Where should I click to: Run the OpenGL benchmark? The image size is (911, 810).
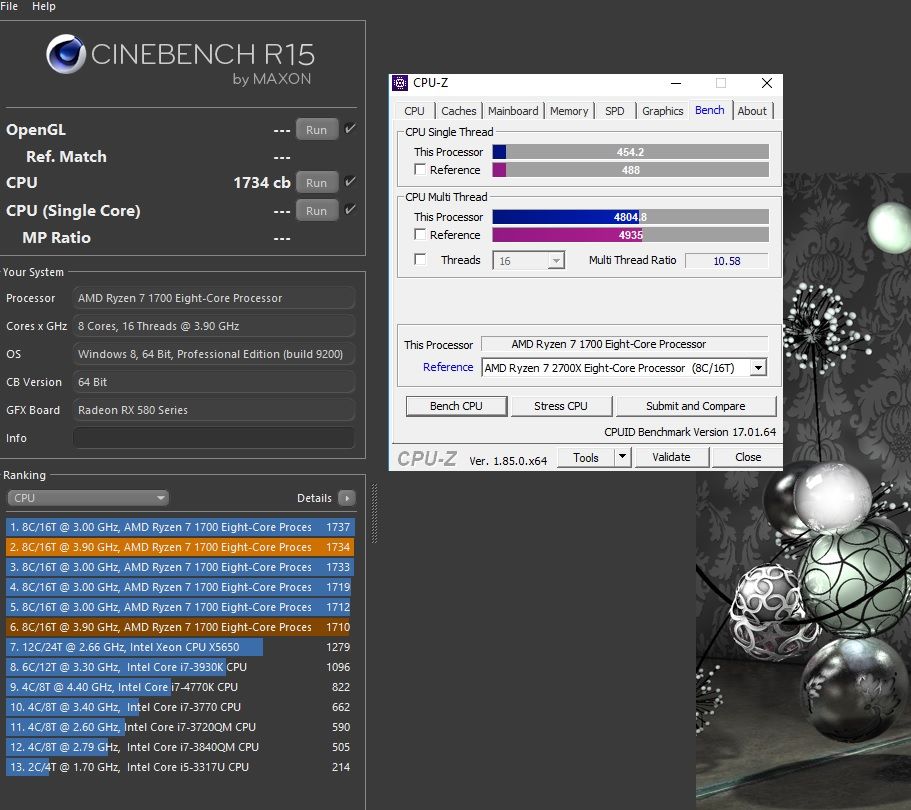click(317, 130)
